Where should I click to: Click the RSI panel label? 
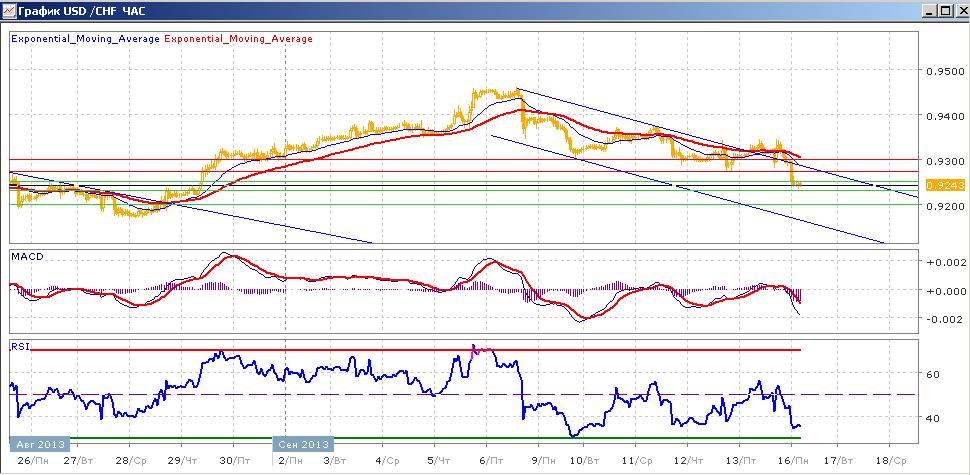point(20,346)
